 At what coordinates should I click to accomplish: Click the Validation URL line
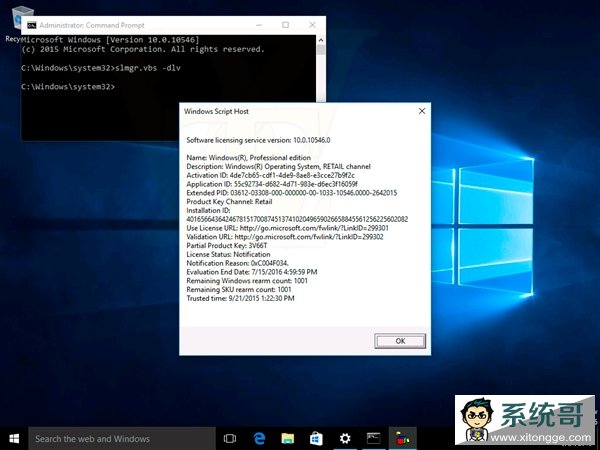[x=285, y=237]
